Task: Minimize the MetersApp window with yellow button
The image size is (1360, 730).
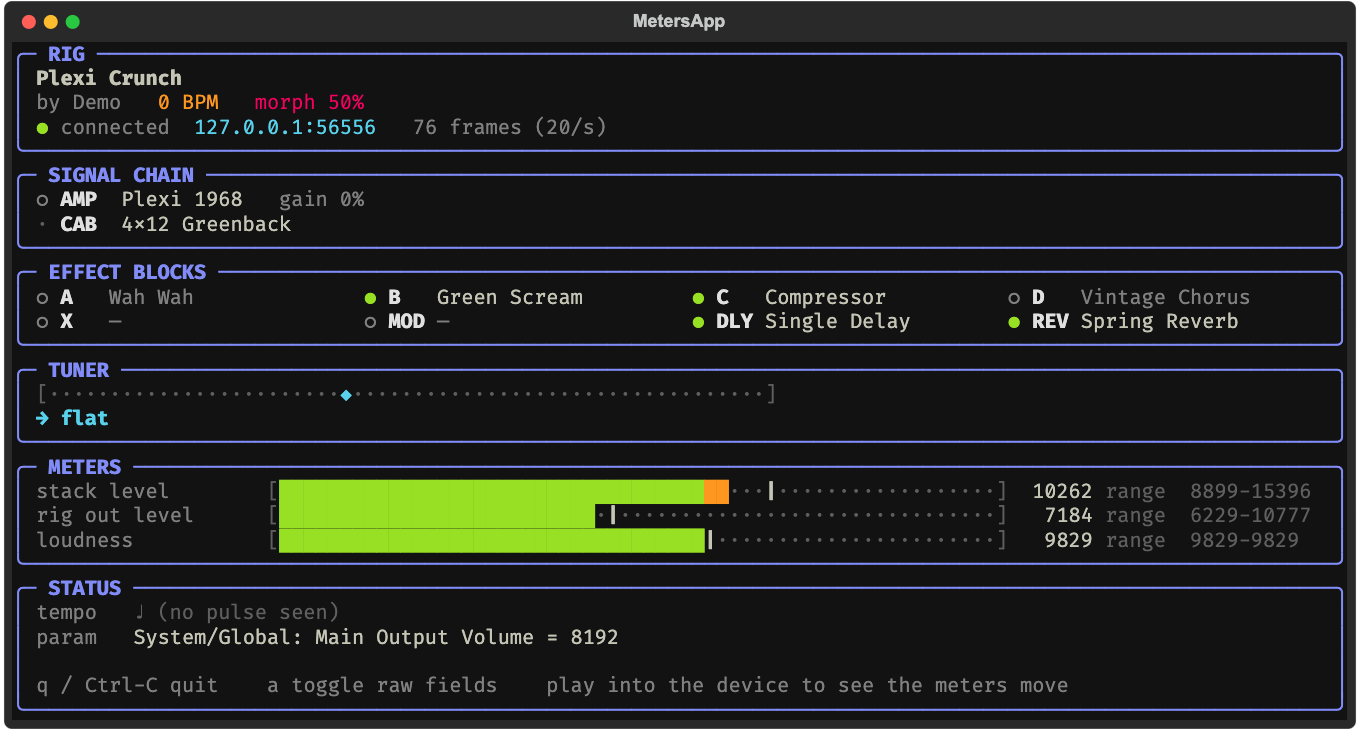Action: (x=50, y=22)
